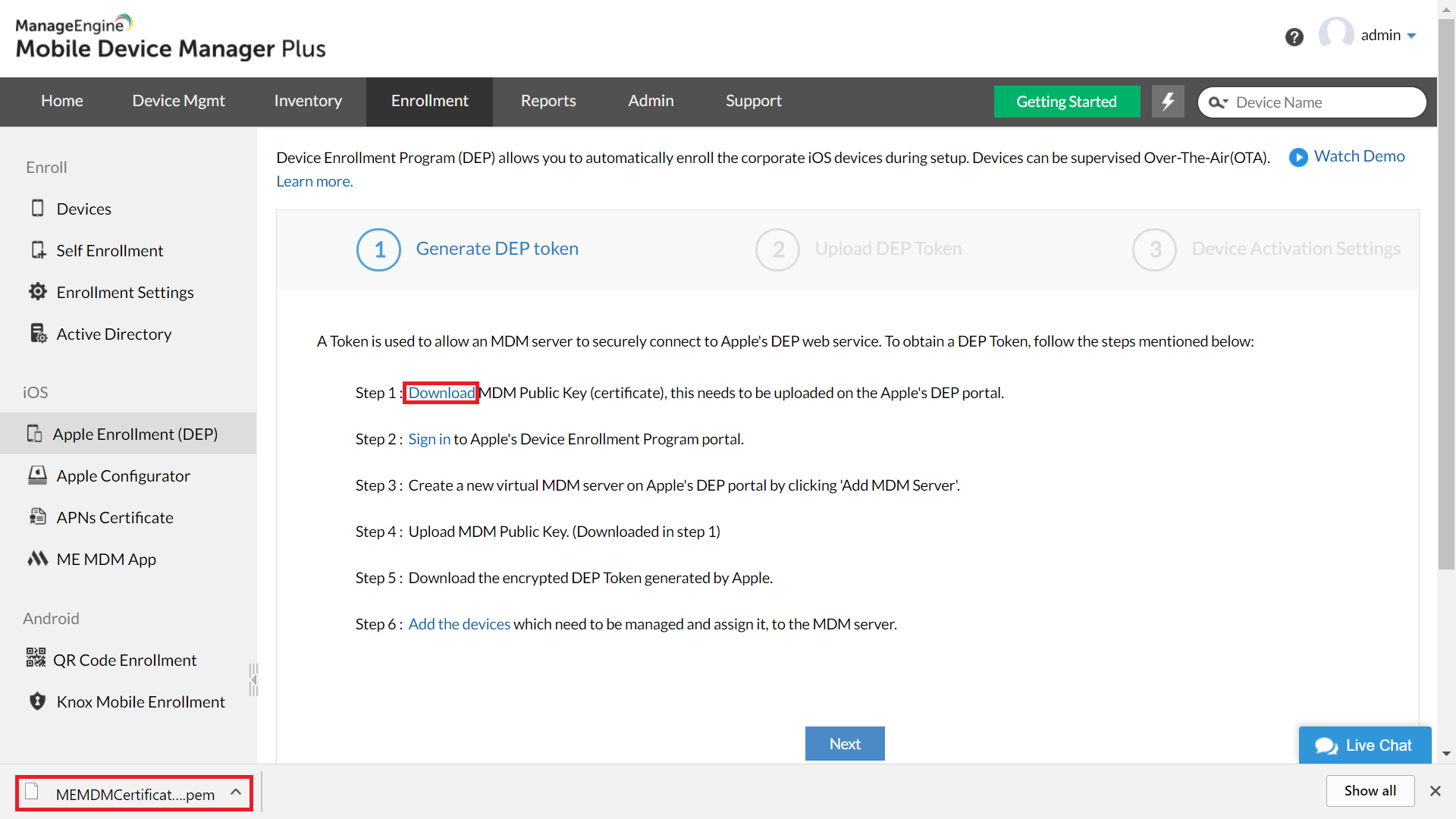Open Self Enrollment from the sidebar
This screenshot has height=819, width=1456.
[109, 250]
